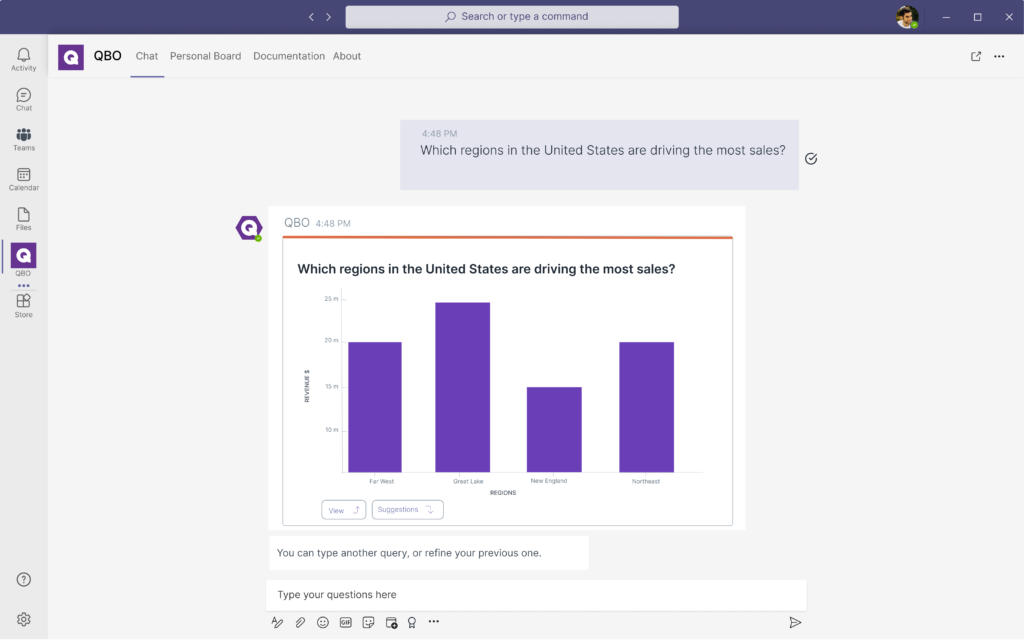Open more options ellipsis in top right

pos(999,56)
